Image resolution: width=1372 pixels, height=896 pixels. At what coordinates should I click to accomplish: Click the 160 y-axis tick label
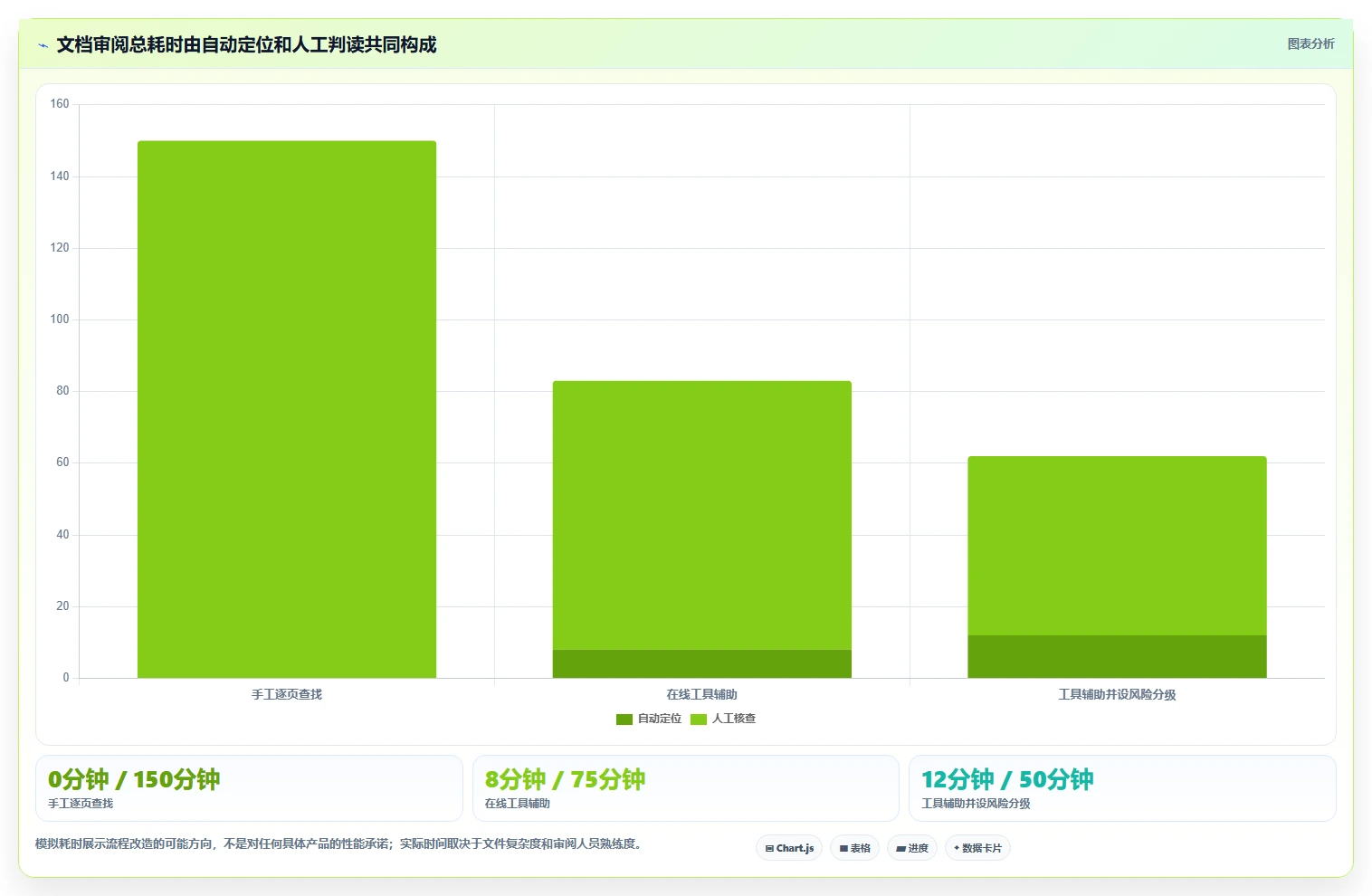[x=60, y=104]
